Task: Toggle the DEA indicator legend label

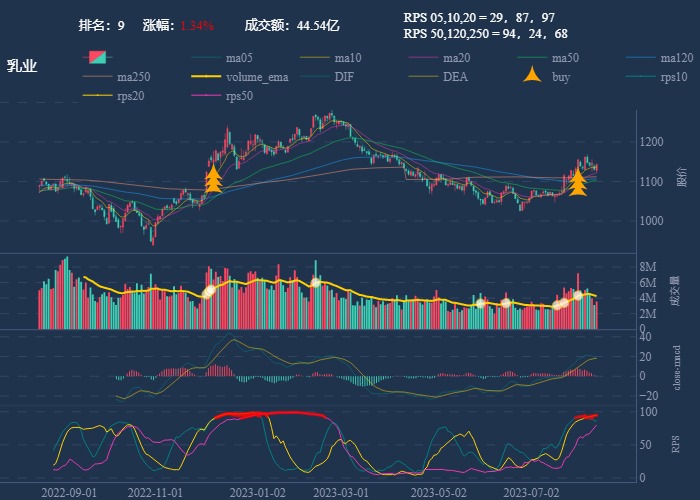Action: click(455, 77)
